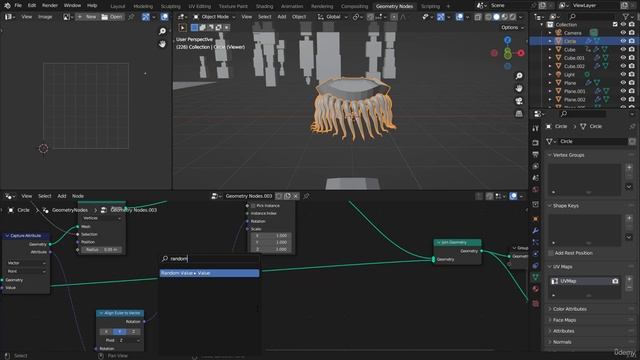Add a new vertex group with plus button
The height and width of the screenshot is (360, 640).
(629, 167)
